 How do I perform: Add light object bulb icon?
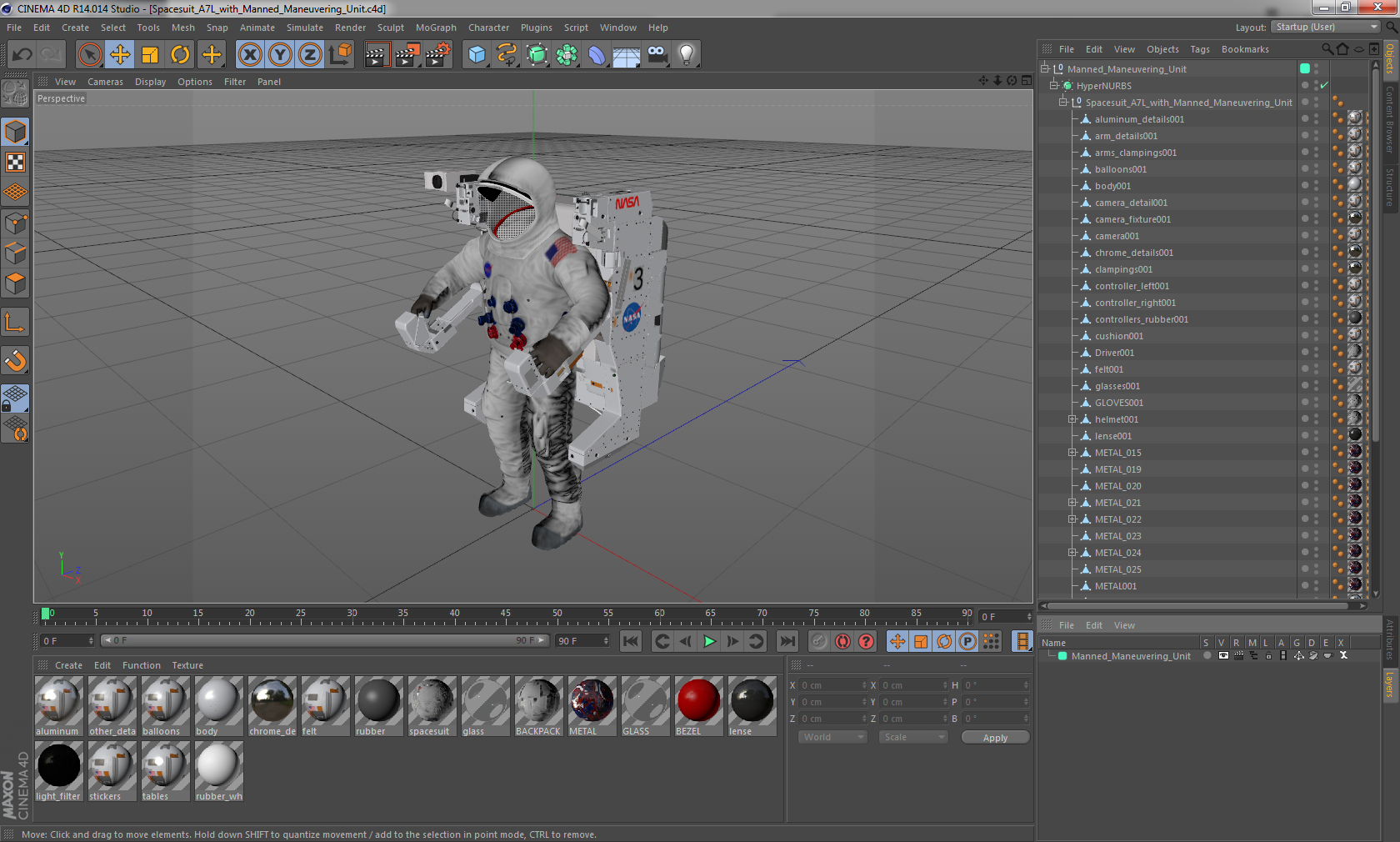coord(687,55)
